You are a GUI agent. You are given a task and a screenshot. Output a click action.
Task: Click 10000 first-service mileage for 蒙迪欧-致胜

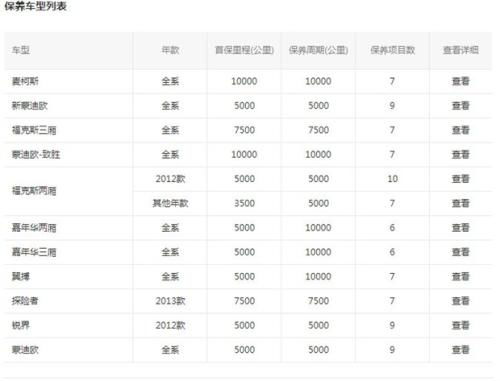point(244,154)
